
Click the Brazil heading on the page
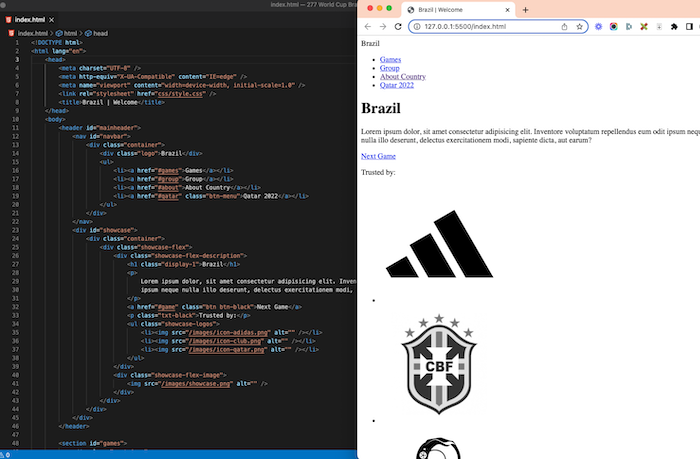pos(381,108)
